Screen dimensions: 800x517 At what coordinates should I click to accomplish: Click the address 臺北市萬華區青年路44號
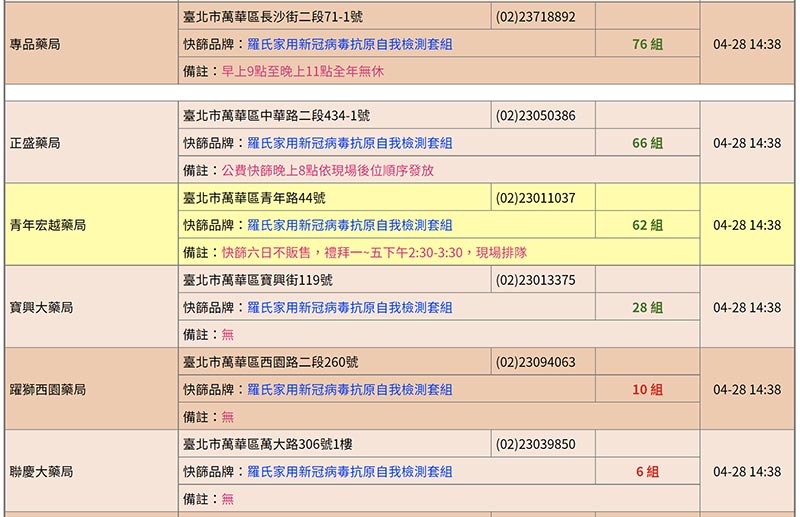coord(254,198)
